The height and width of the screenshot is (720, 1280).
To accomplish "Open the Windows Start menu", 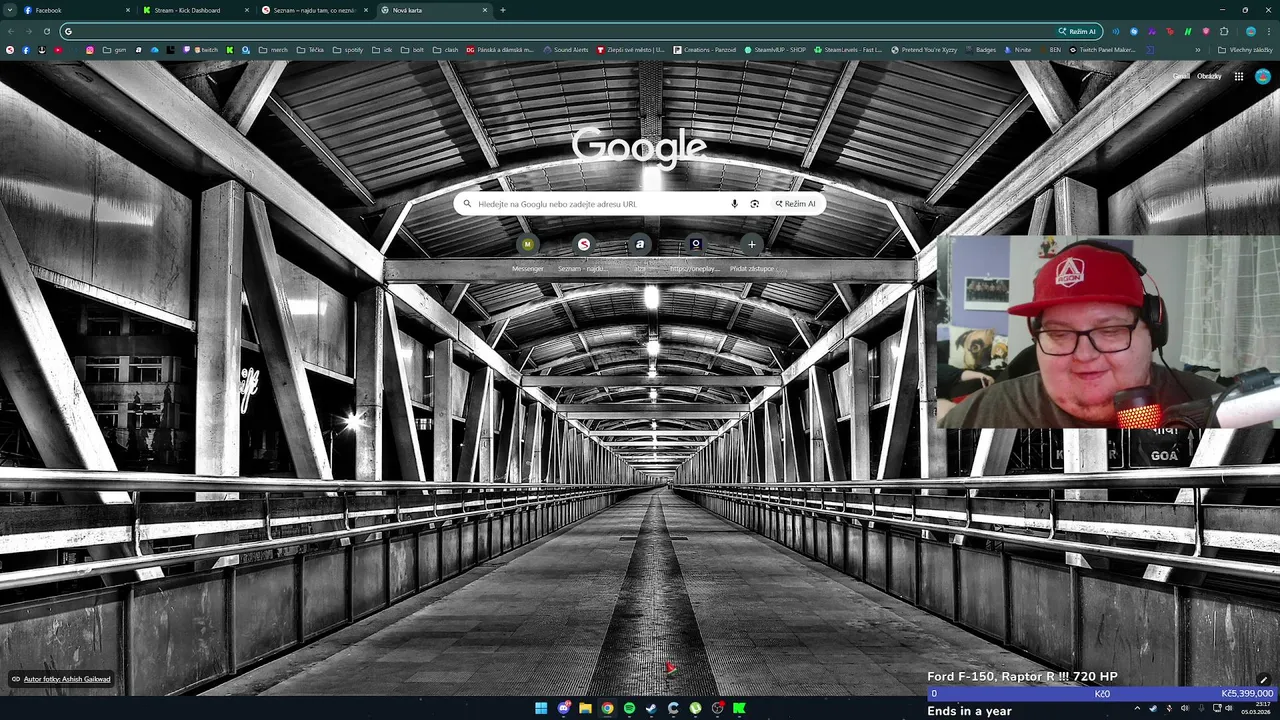I will tap(541, 708).
